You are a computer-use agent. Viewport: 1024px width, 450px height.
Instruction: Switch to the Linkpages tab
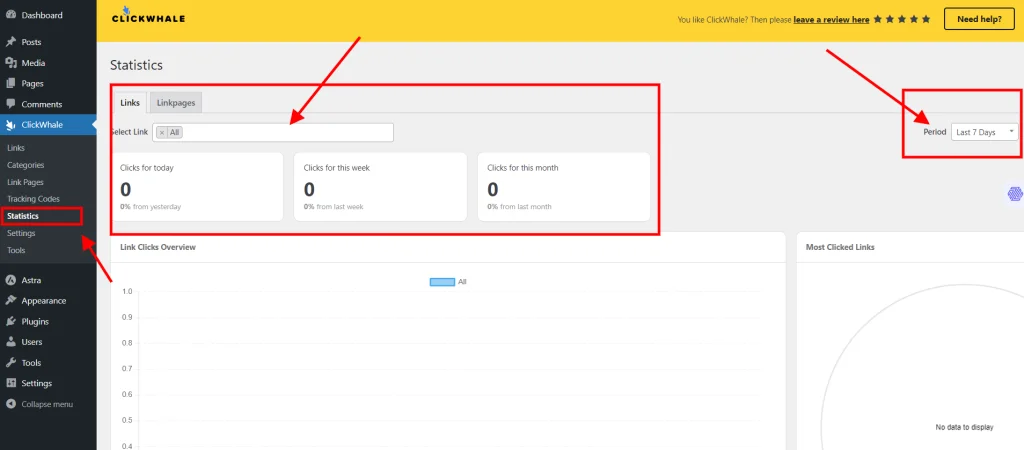pyautogui.click(x=176, y=103)
